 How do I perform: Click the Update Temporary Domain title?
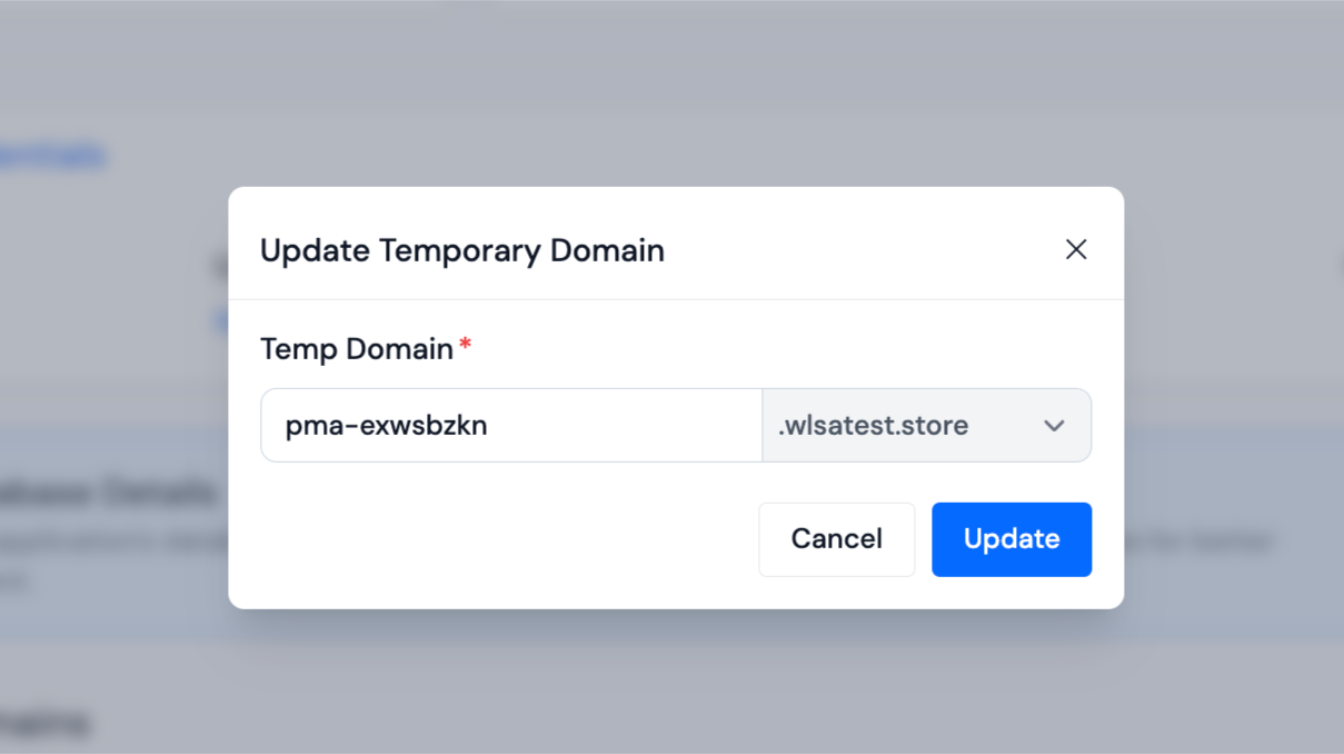coord(462,250)
